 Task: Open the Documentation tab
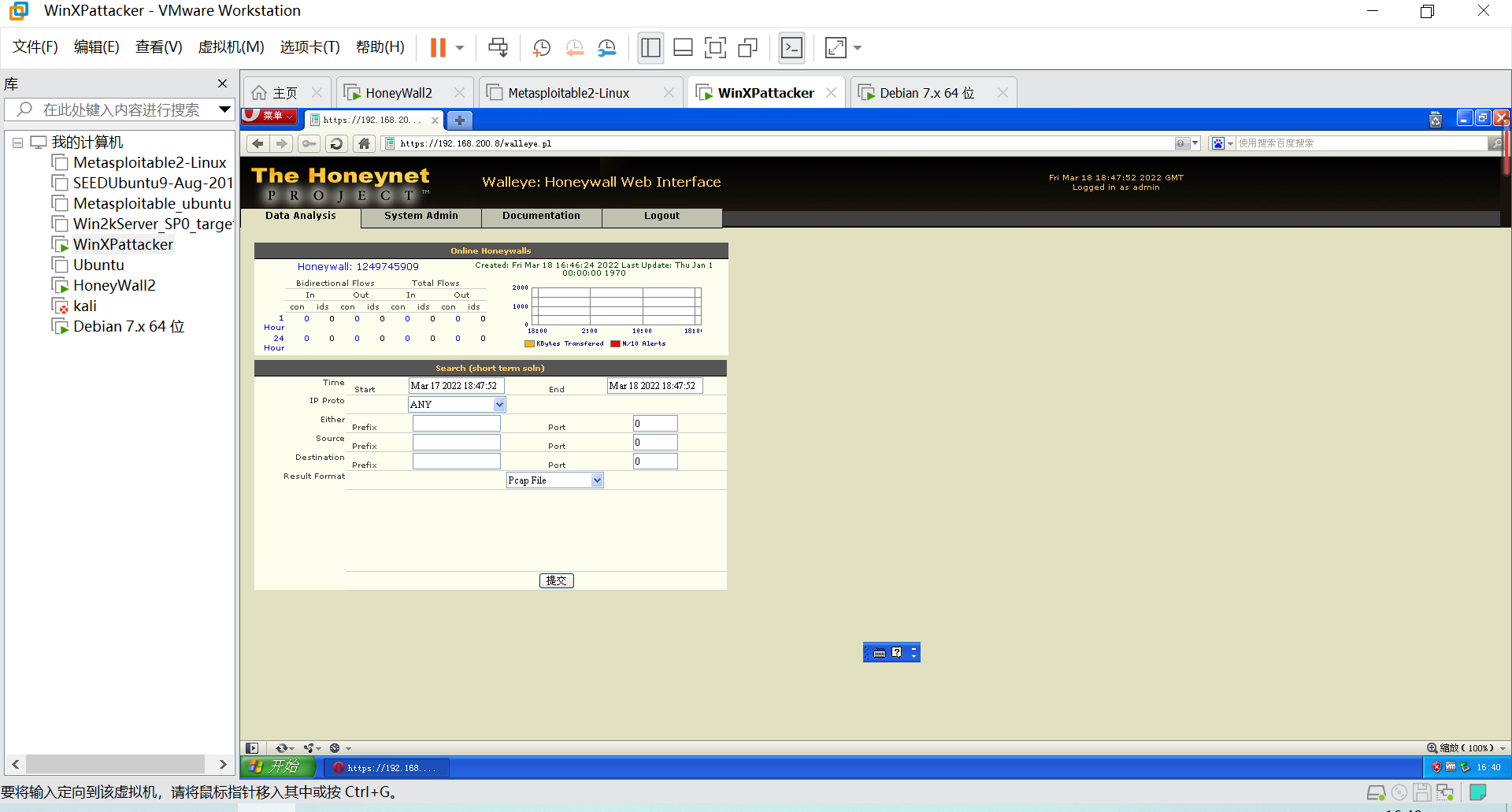pos(541,216)
